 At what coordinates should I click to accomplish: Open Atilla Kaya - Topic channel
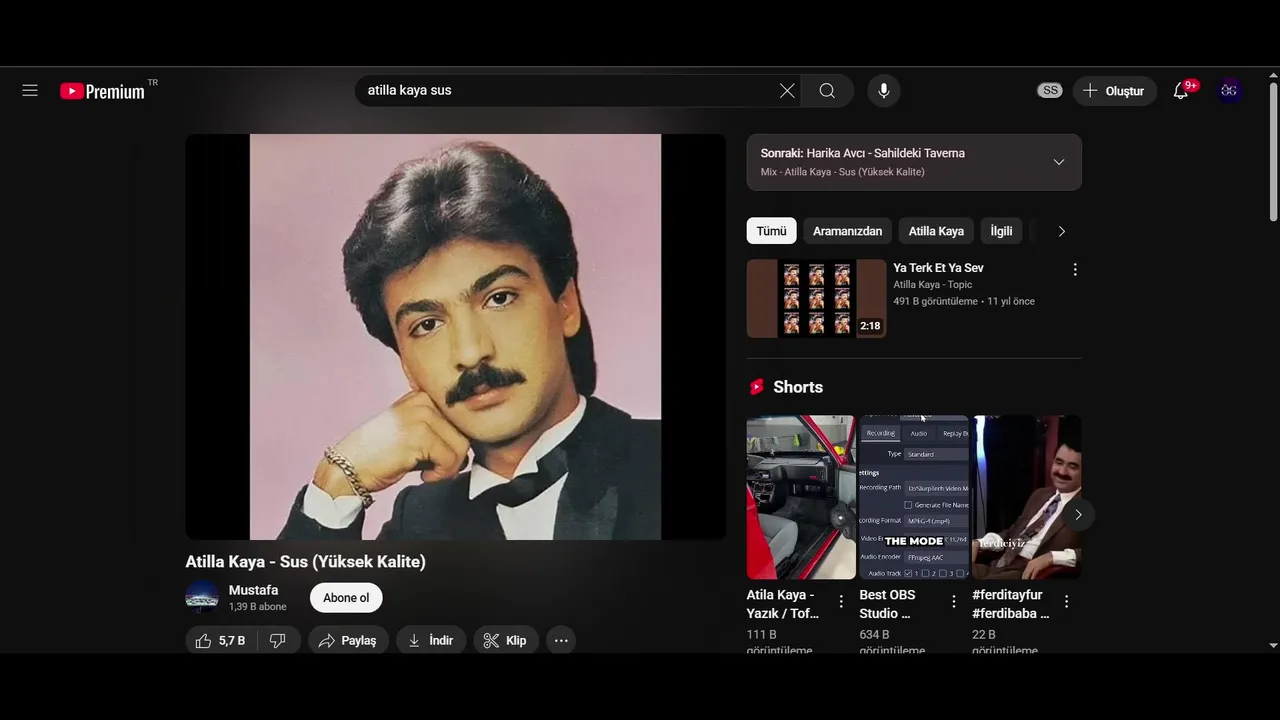[932, 285]
